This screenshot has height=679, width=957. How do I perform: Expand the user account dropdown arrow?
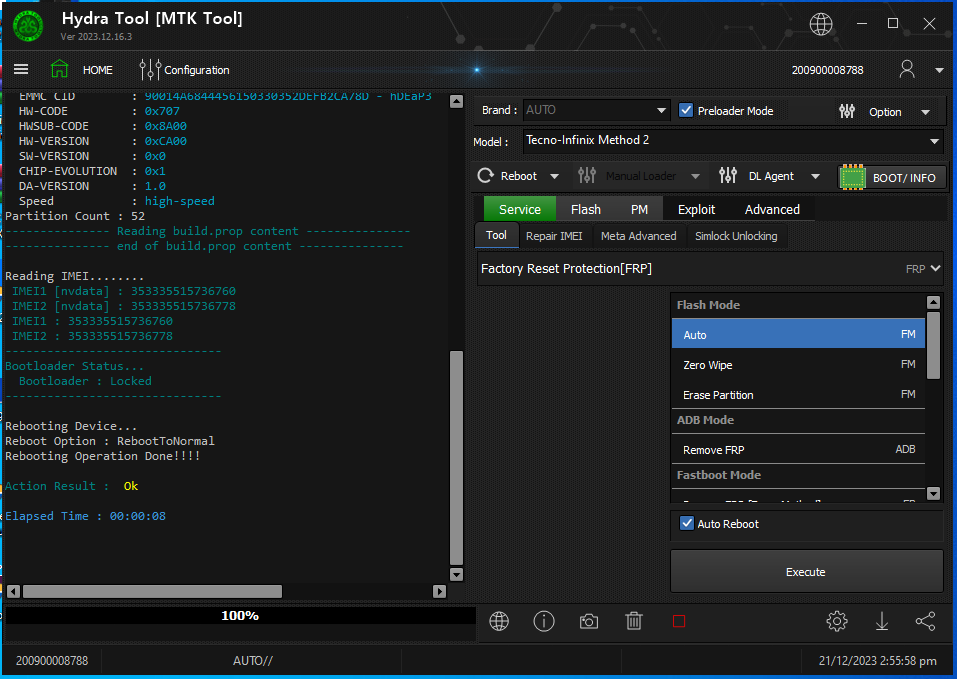[x=939, y=70]
